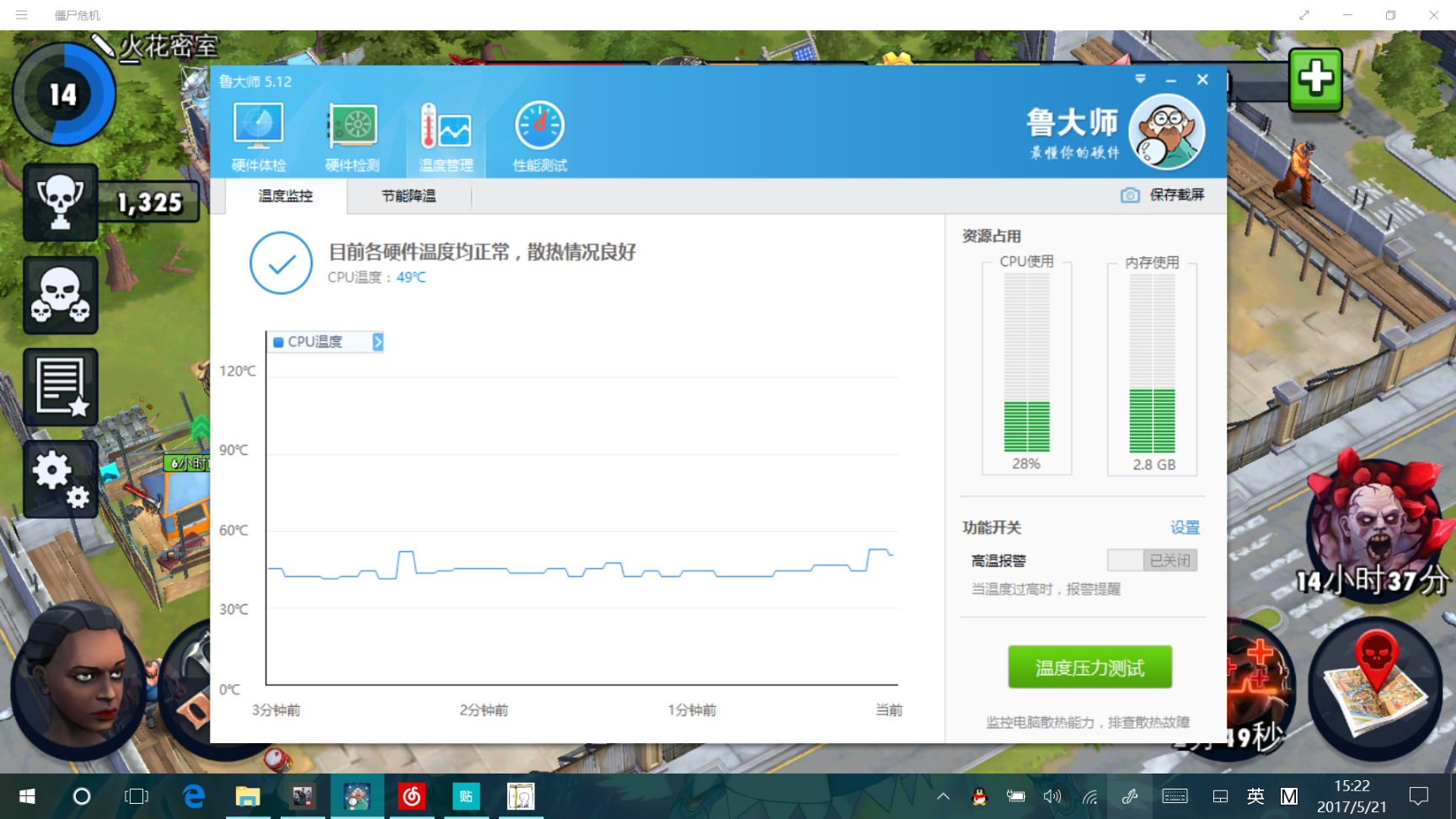Click the level 14 badge in game

64,94
